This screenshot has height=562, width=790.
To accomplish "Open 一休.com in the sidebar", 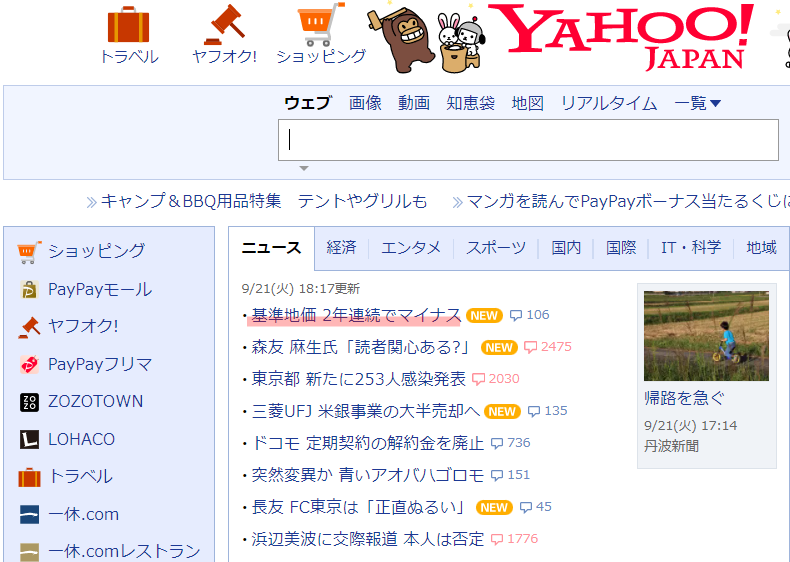I will (x=83, y=514).
